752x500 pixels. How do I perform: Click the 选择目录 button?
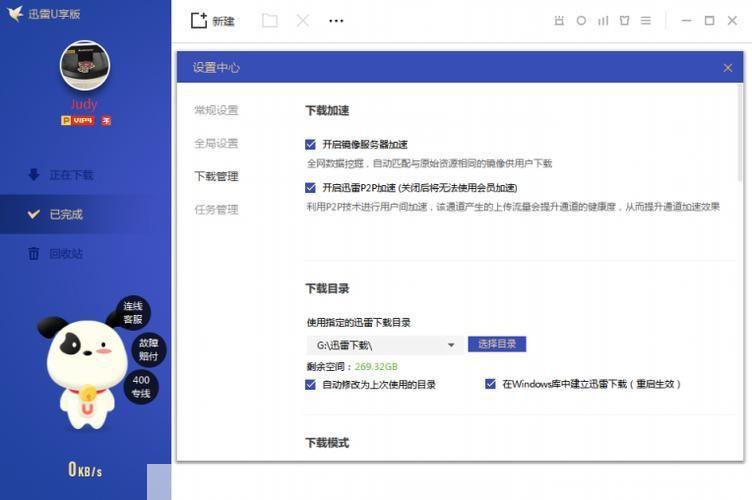point(497,344)
